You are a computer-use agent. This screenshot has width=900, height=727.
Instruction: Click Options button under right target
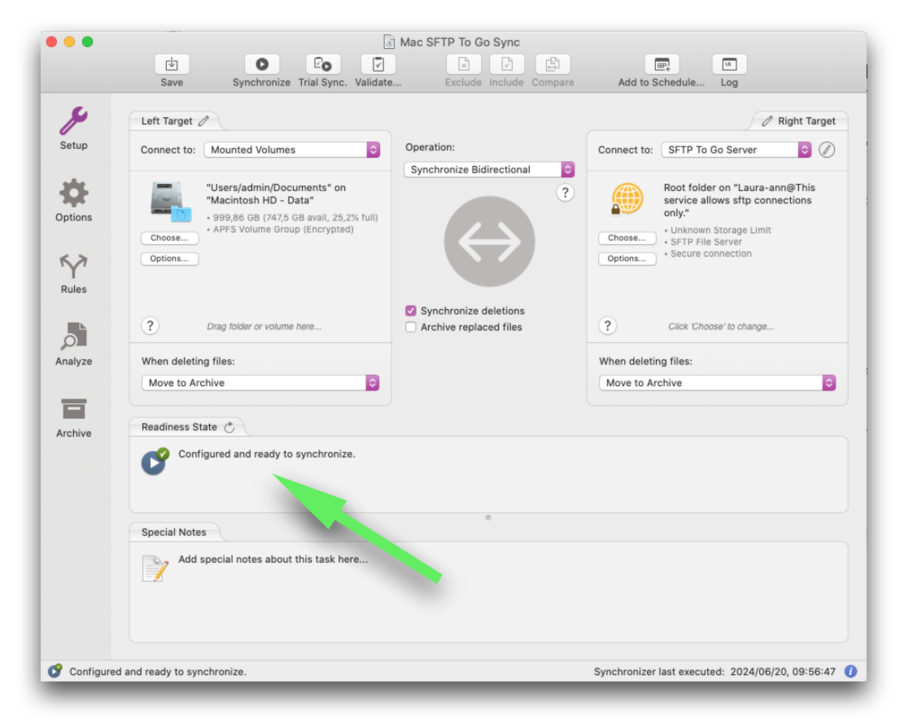pyautogui.click(x=627, y=258)
